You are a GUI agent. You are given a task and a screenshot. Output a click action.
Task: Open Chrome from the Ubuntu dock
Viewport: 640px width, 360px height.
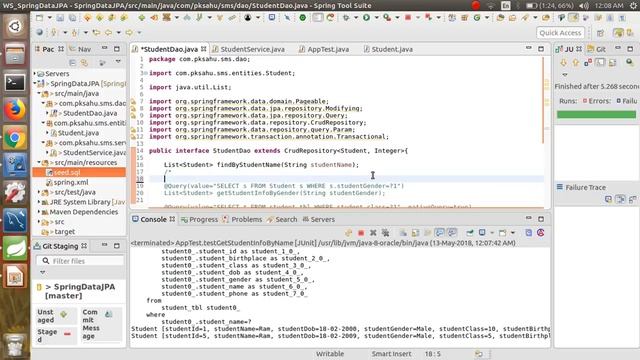pos(15,138)
